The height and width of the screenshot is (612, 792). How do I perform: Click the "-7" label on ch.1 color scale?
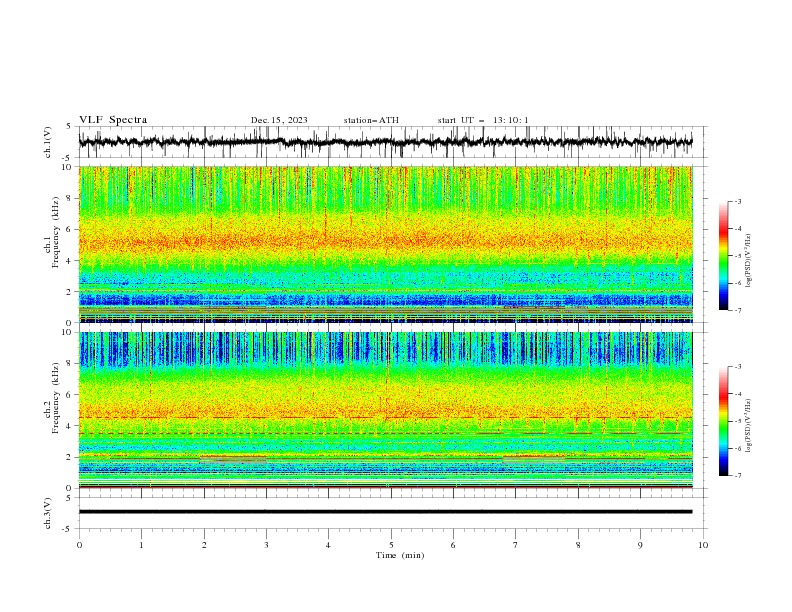(737, 310)
